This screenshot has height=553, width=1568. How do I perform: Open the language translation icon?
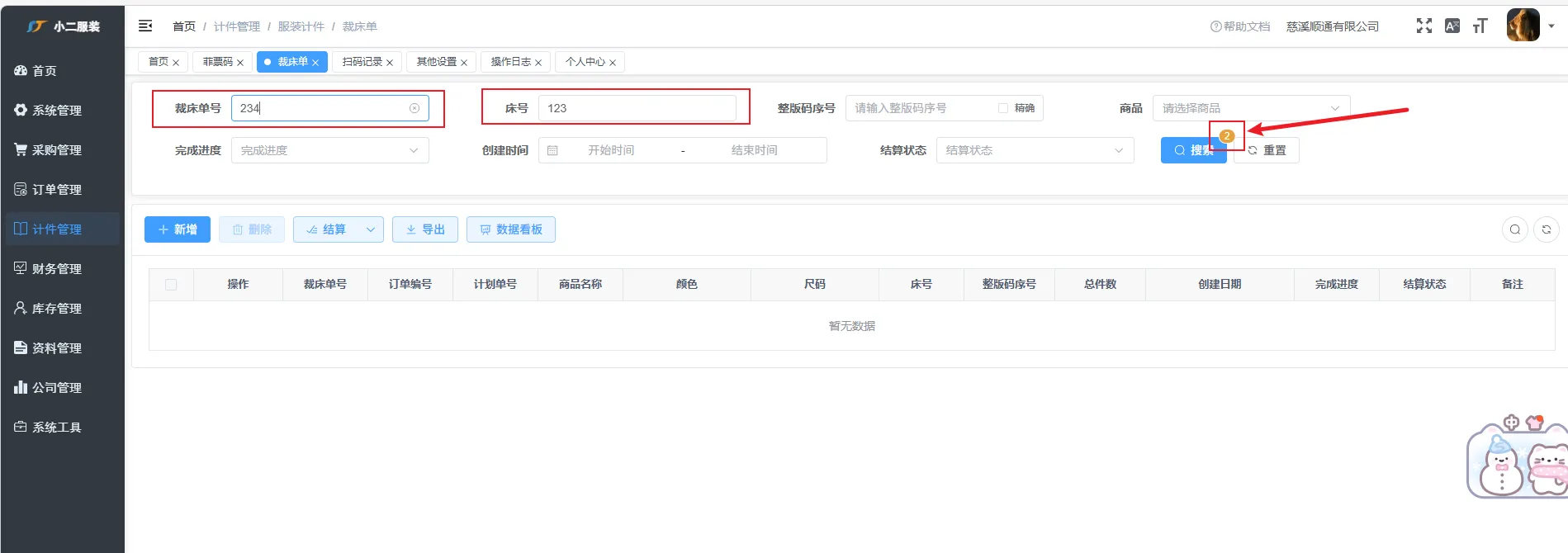[1452, 26]
